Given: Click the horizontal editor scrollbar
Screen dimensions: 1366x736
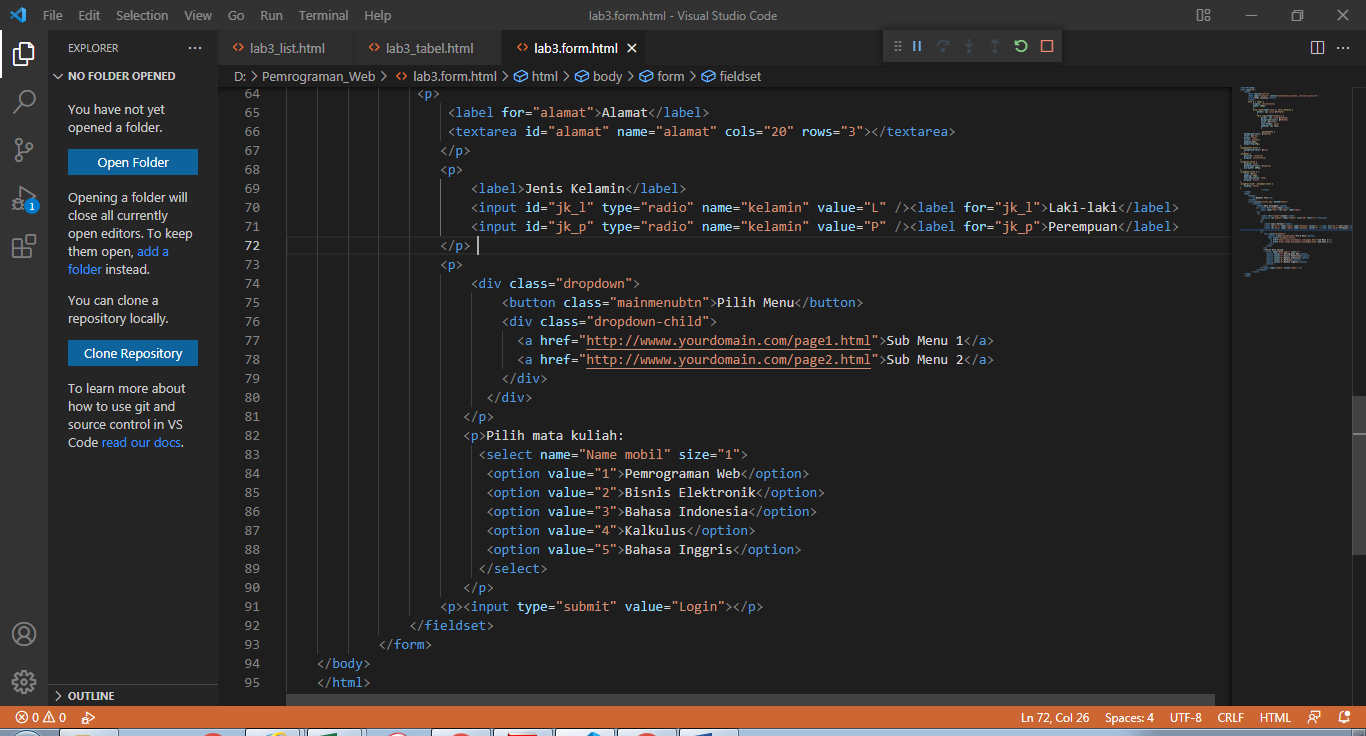Looking at the screenshot, I should 750,700.
